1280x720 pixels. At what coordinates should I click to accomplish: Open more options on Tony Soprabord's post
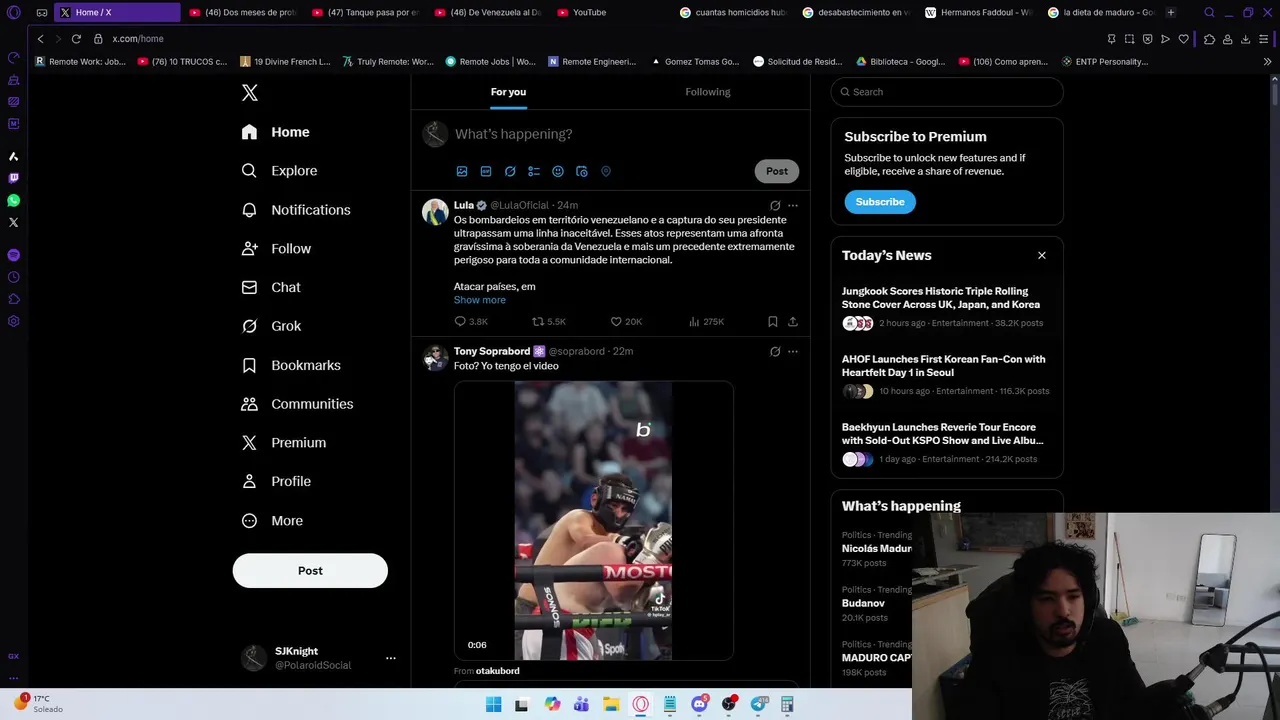point(793,352)
